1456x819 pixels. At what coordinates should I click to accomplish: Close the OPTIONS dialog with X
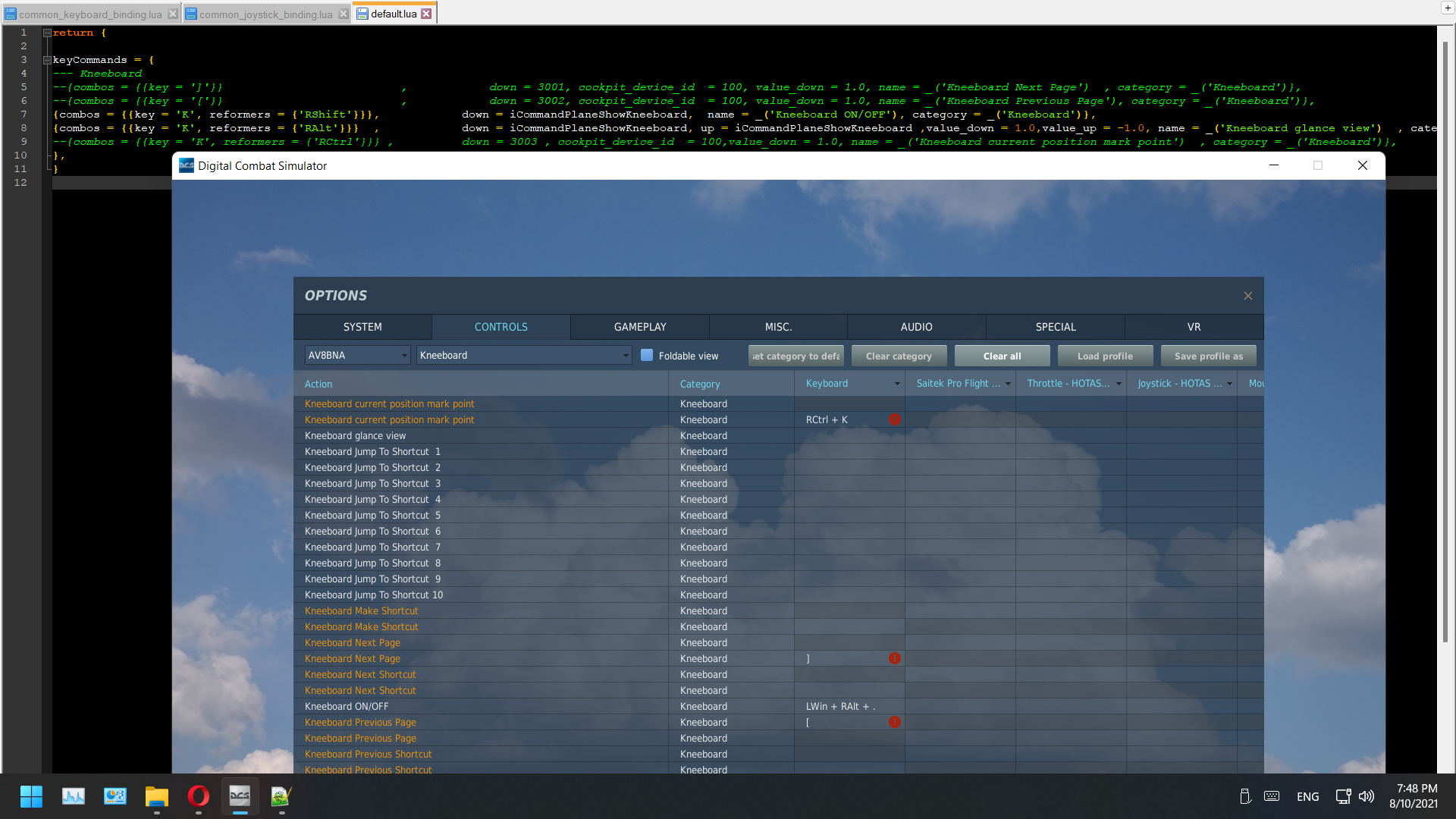[x=1248, y=296]
